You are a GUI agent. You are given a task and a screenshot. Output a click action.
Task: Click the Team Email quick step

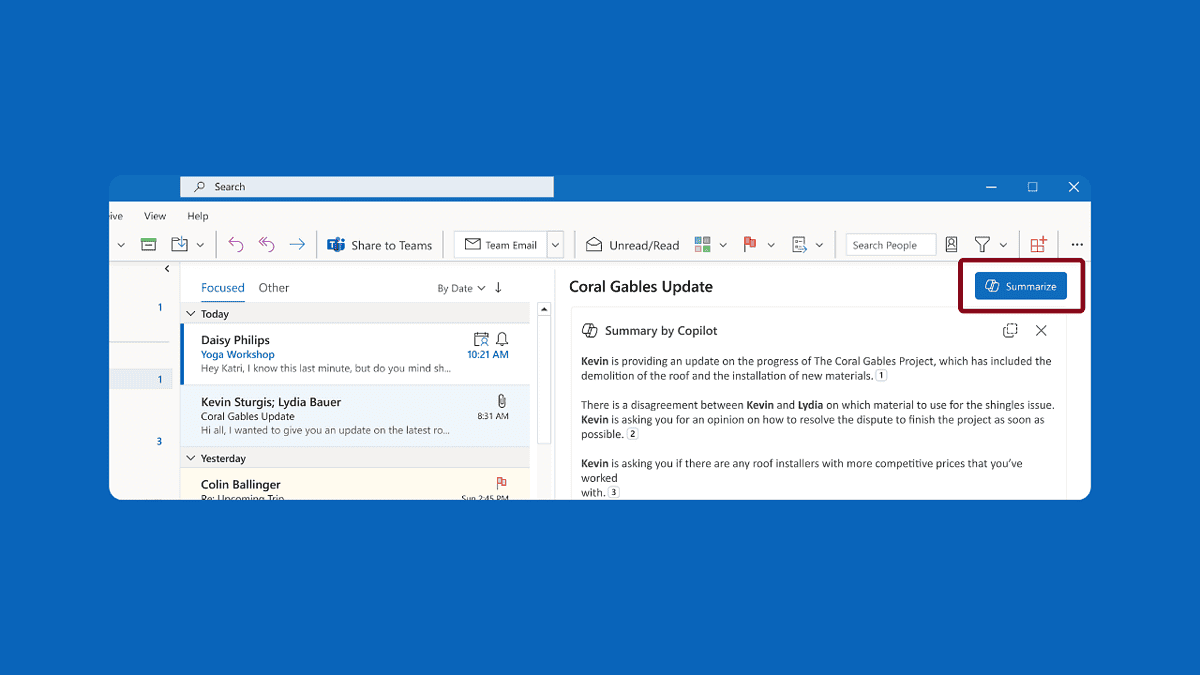click(500, 245)
